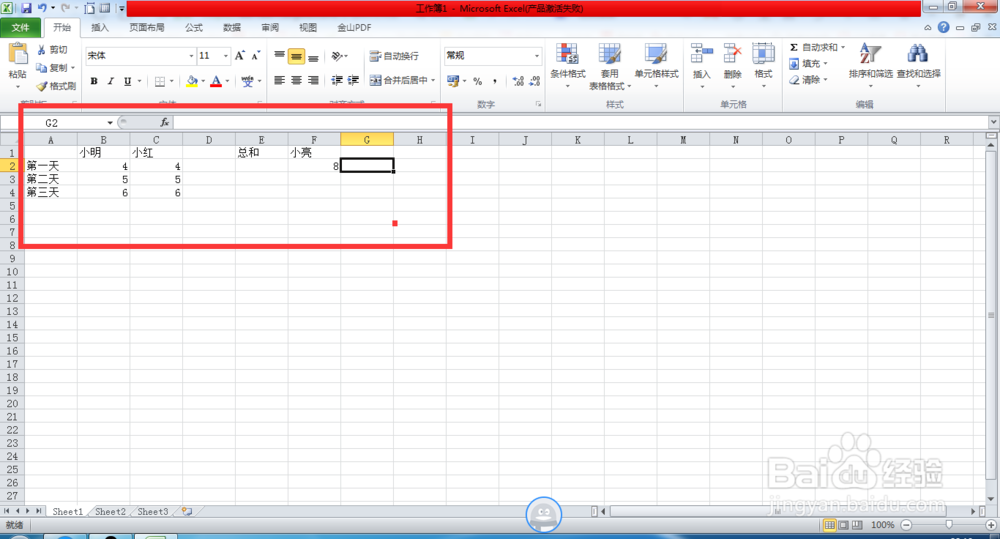Screen dimensions: 1000x539
Task: Toggle italic formatting
Action: click(x=110, y=81)
